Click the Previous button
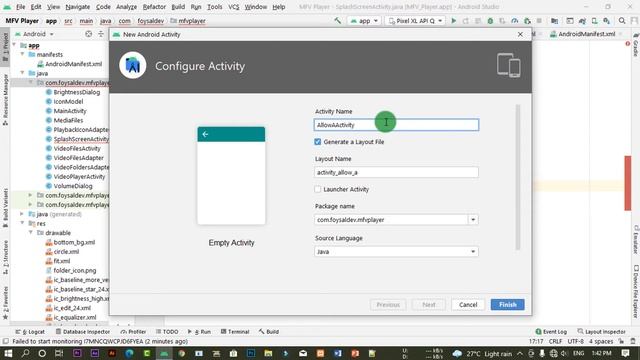Viewport: 640px width, 360px height. pyautogui.click(x=388, y=304)
